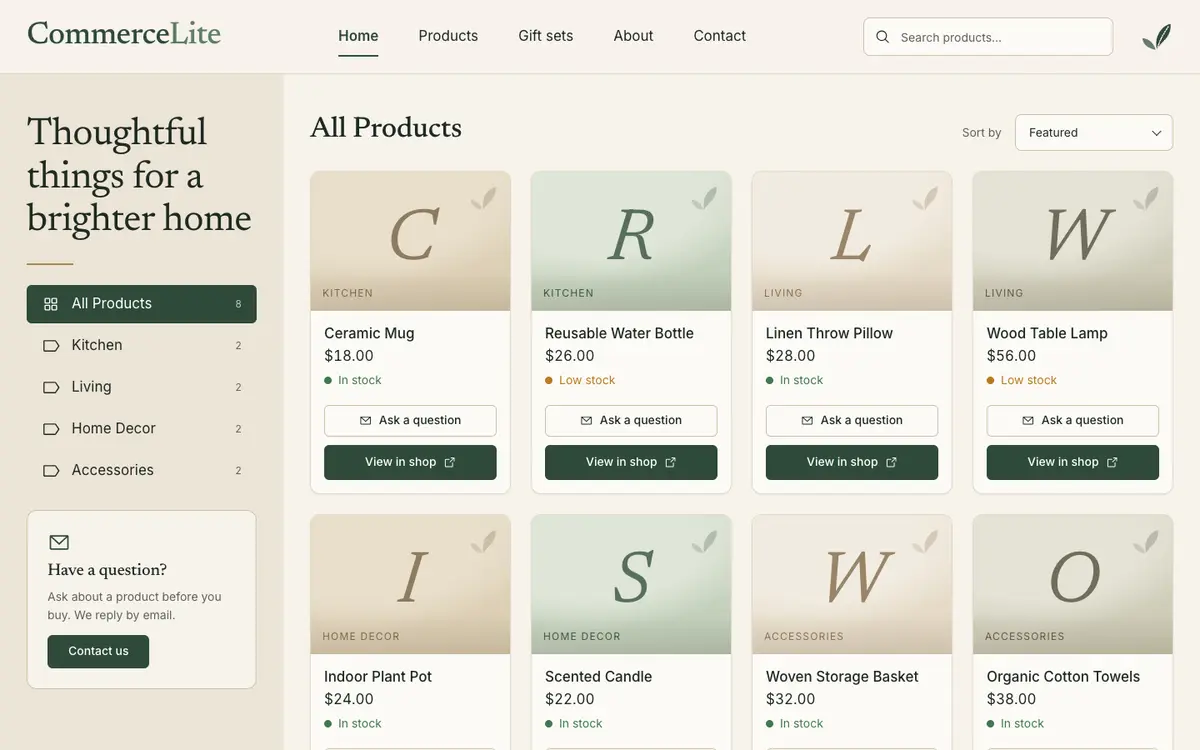Open the About page link
Image resolution: width=1200 pixels, height=750 pixels.
point(633,36)
